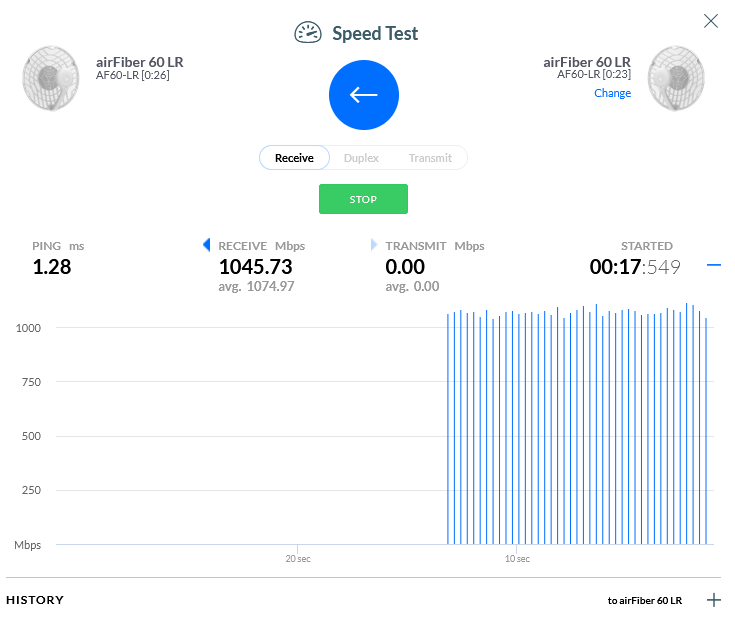Click the right airFiber 60 LR dish image

tap(674, 77)
